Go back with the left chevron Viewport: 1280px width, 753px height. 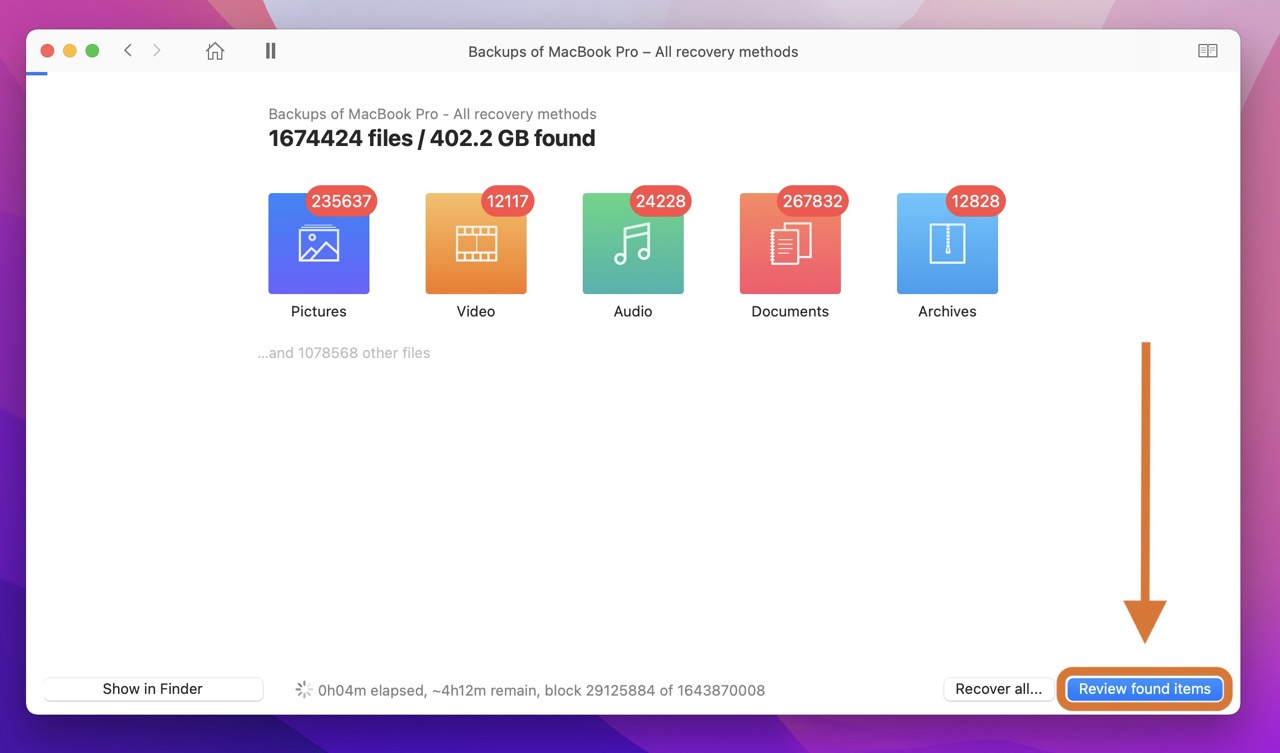coord(128,50)
